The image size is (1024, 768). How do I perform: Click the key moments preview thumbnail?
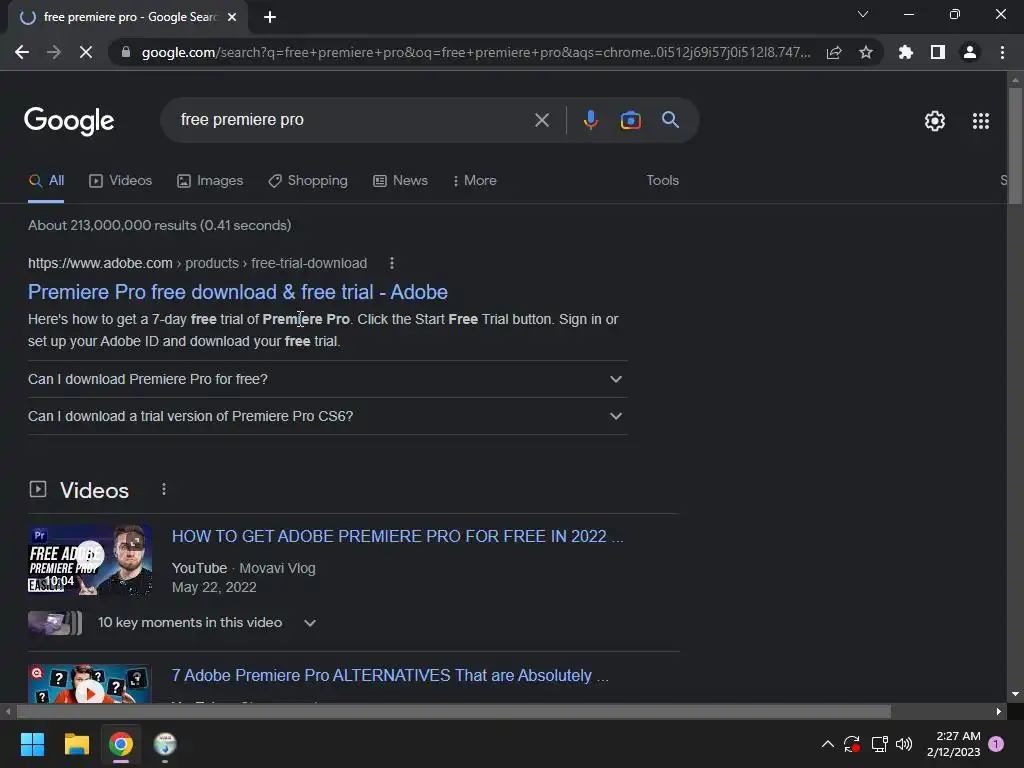(x=55, y=623)
